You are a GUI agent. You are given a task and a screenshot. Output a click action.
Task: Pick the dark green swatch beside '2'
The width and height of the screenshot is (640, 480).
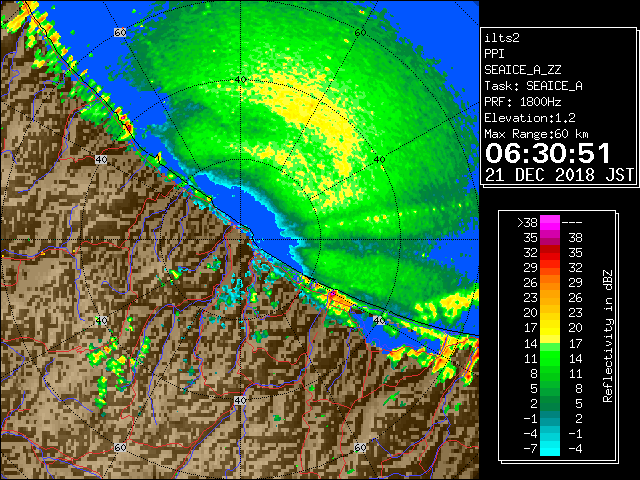[x=550, y=403]
